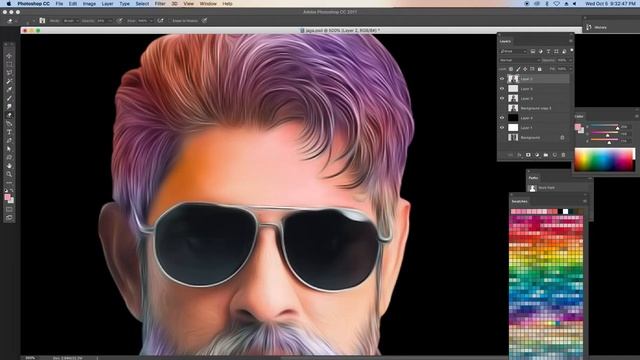Click filter for shape layers icon
This screenshot has width=640, height=360.
tap(556, 51)
